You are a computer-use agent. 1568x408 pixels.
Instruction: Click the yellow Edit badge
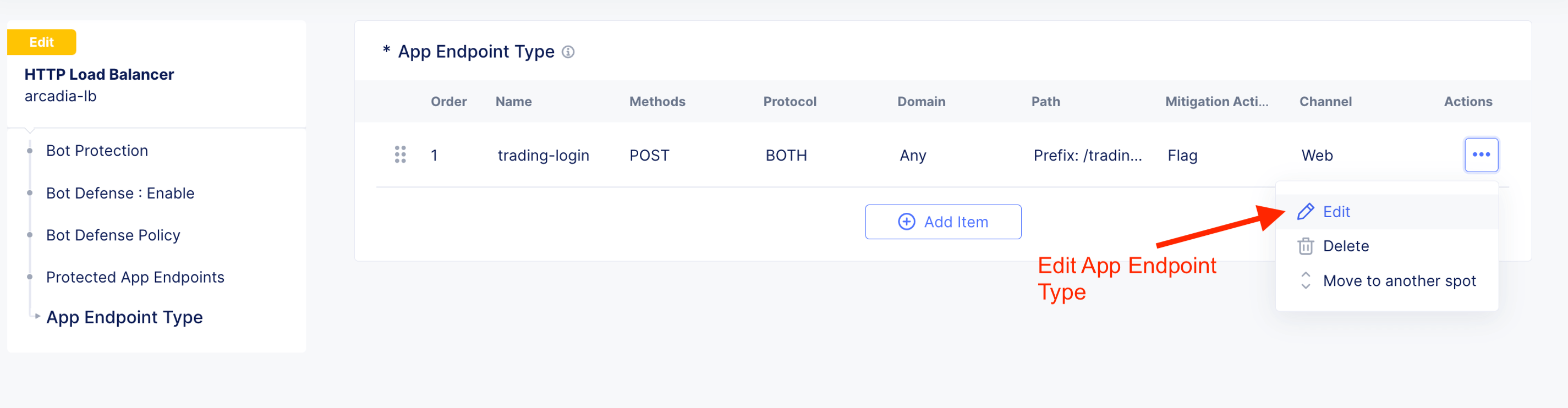[41, 42]
